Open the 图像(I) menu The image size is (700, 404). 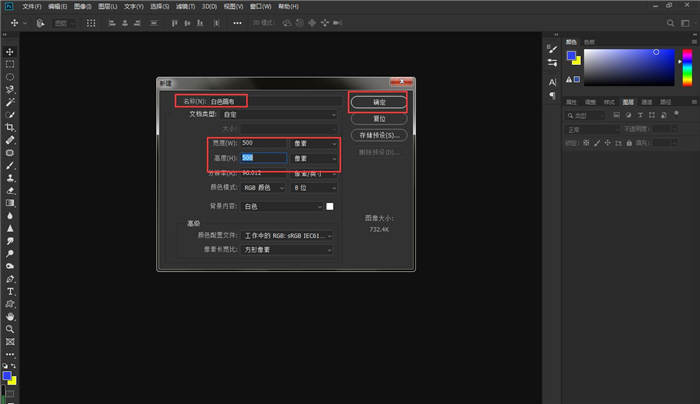[83, 6]
